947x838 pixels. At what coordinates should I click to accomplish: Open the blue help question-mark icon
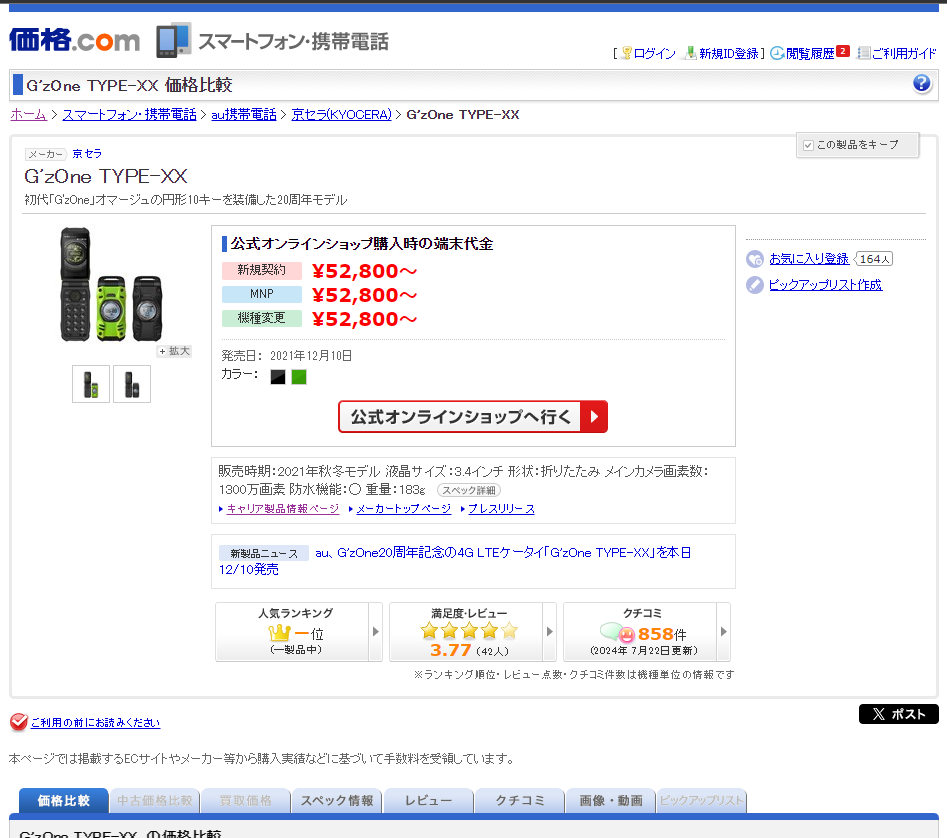(x=922, y=83)
